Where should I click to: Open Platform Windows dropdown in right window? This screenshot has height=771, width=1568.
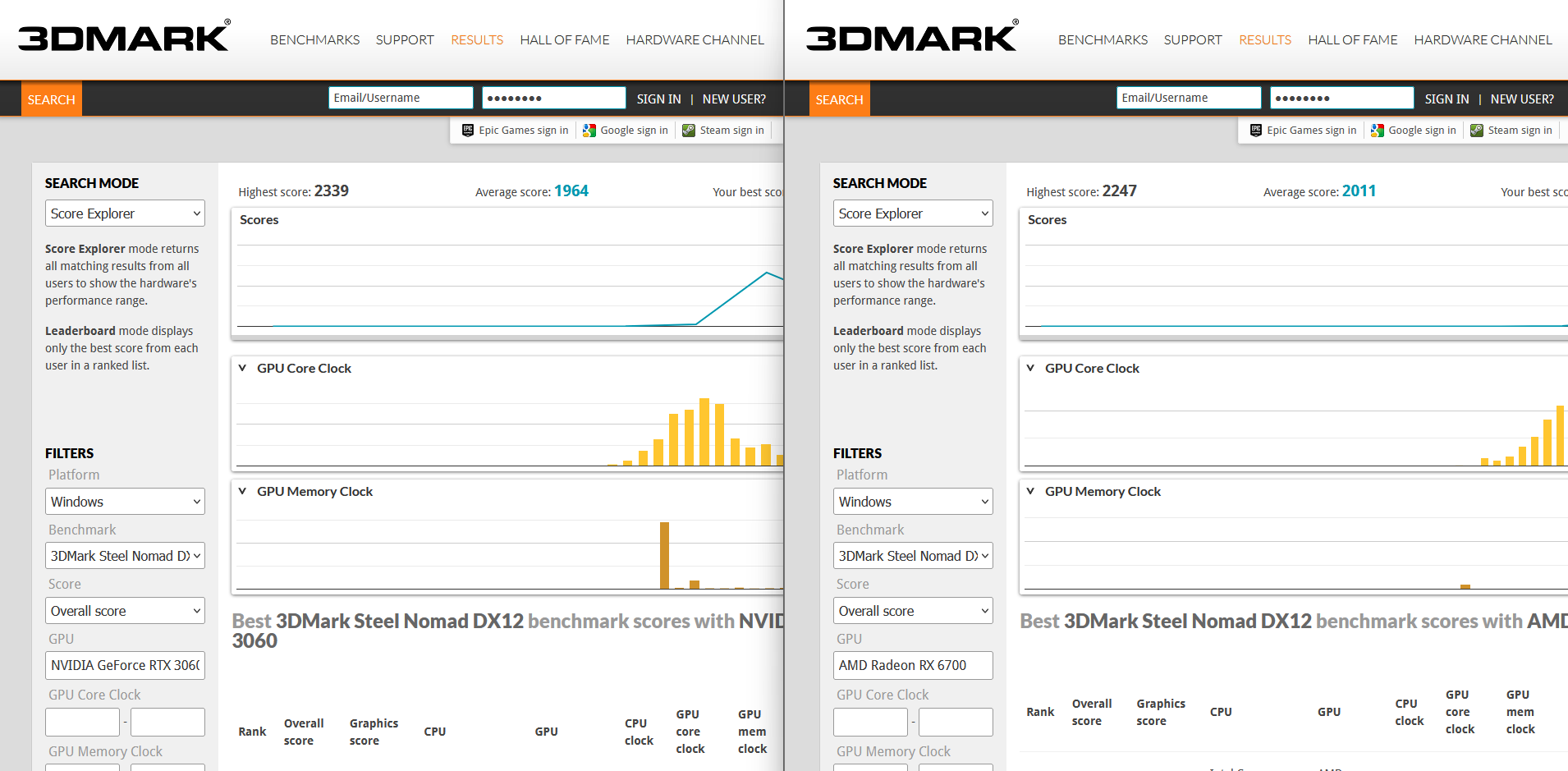[x=913, y=502]
